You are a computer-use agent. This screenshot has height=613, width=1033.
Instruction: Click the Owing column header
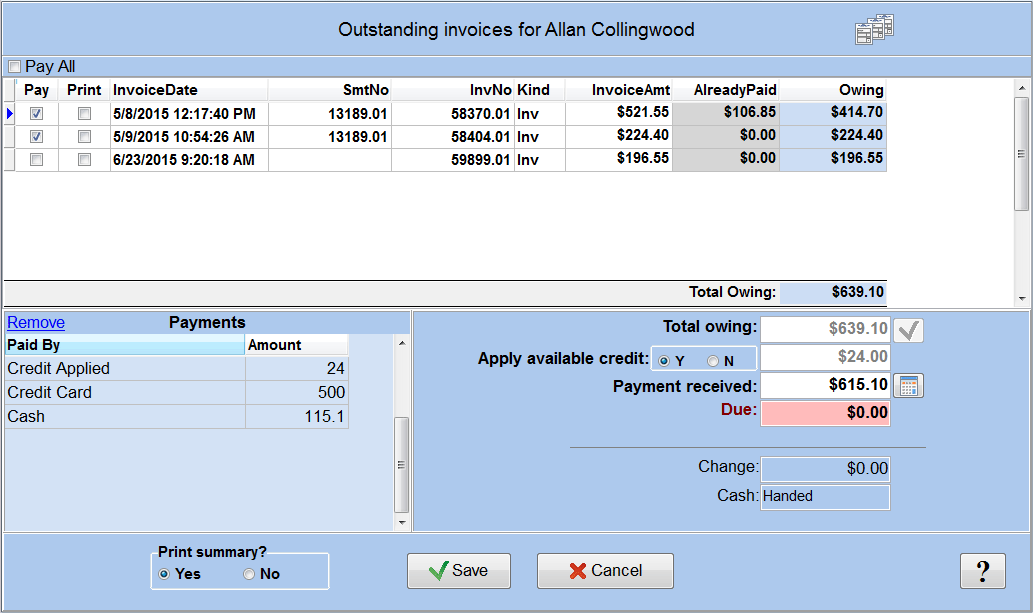pos(832,90)
